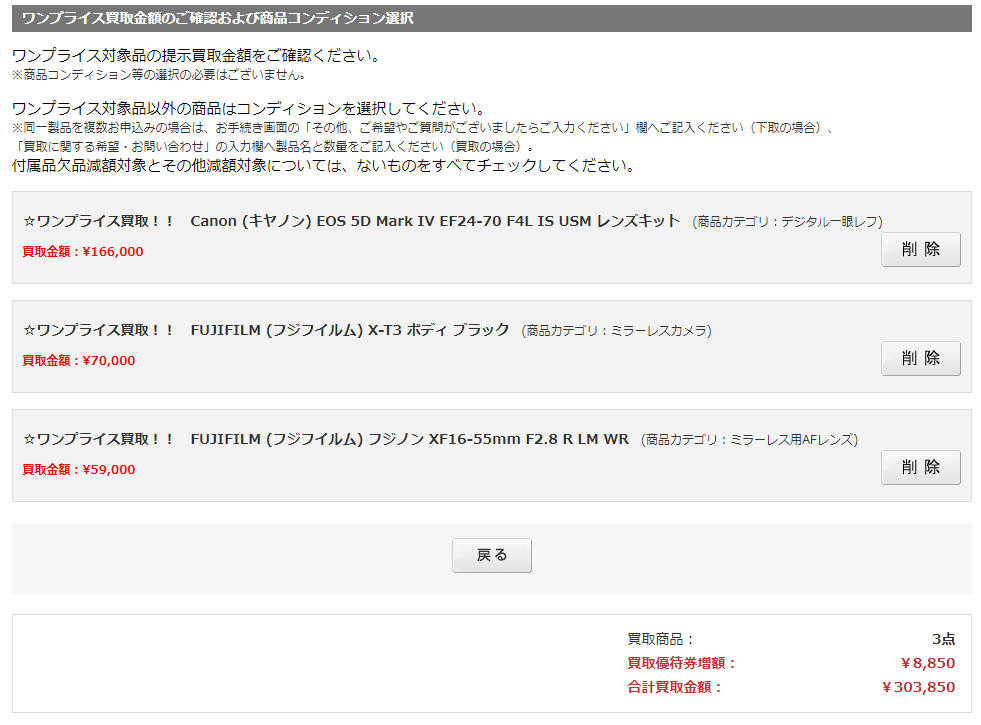The height and width of the screenshot is (725, 981).
Task: Click the ワンプライス対象品以外の商品 instruction line
Action: (x=248, y=108)
